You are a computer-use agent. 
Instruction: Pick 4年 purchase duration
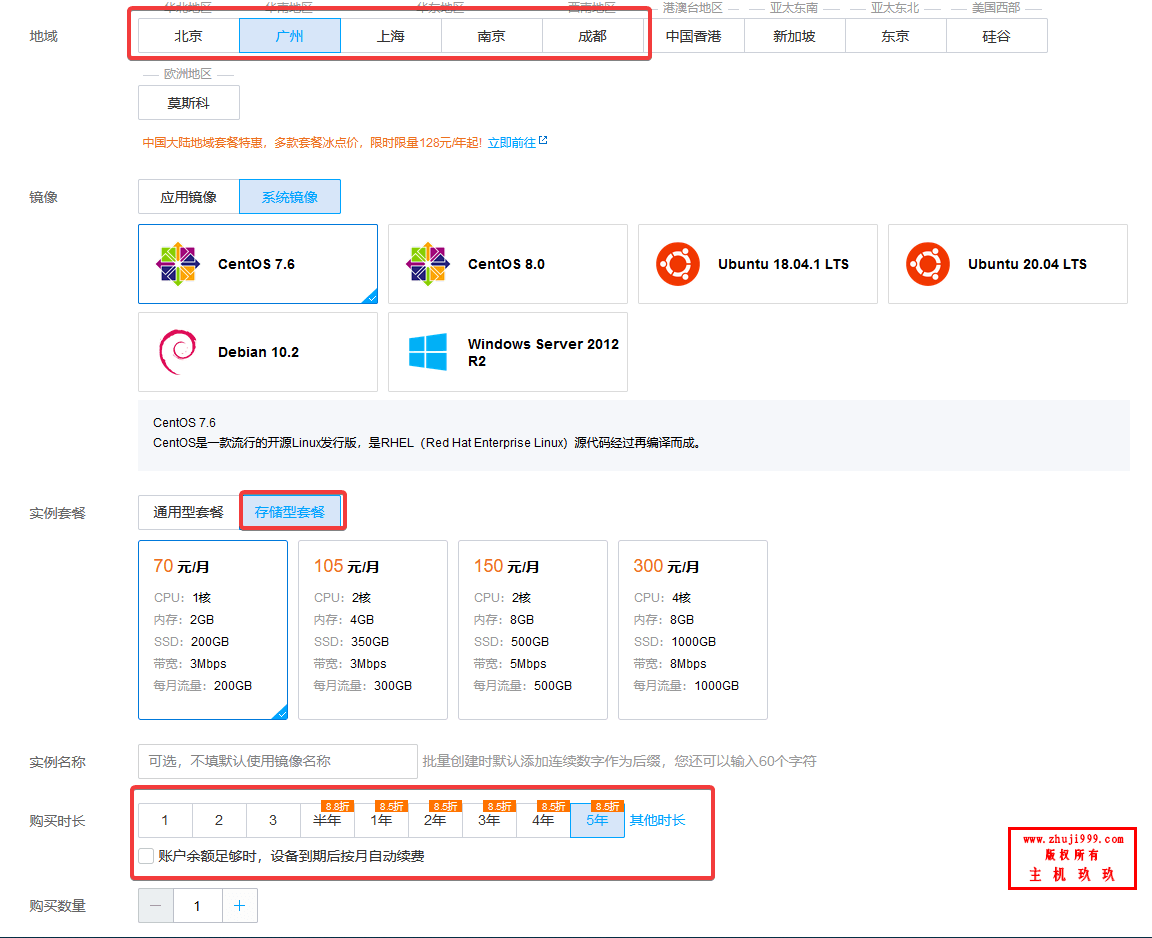pos(543,820)
